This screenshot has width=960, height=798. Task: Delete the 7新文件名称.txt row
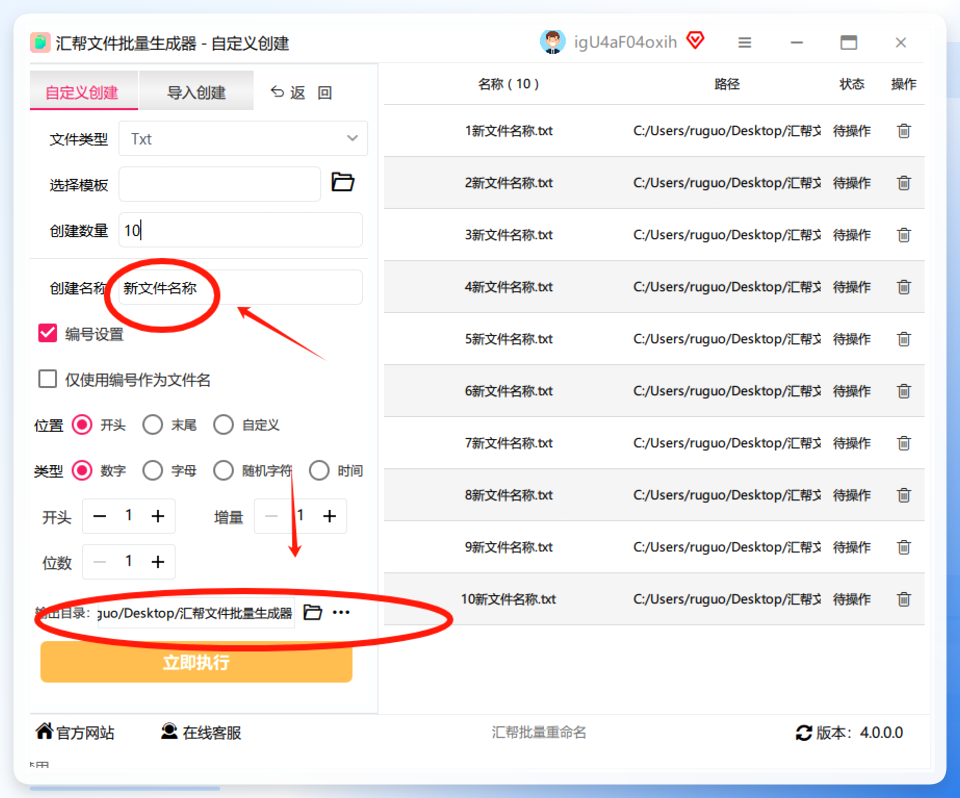pyautogui.click(x=904, y=443)
